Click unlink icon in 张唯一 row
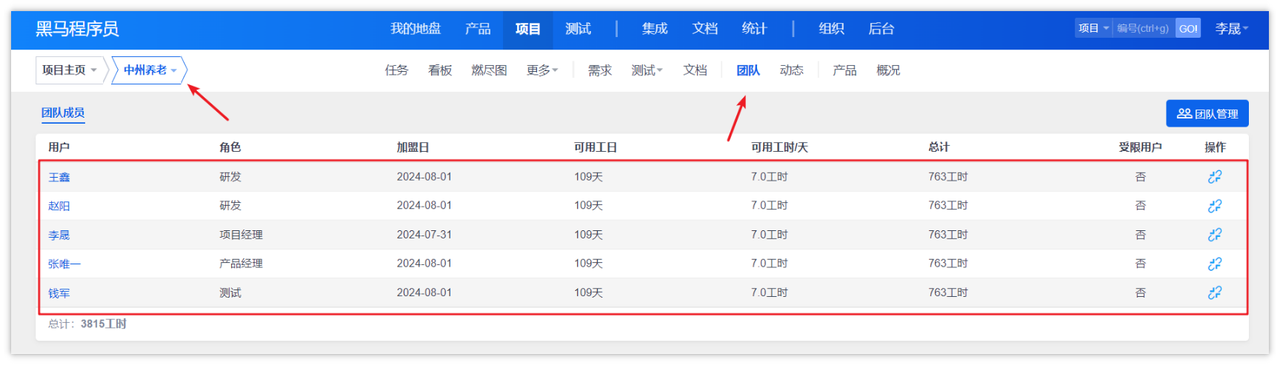Screen dimensions: 1280x365 [1215, 264]
